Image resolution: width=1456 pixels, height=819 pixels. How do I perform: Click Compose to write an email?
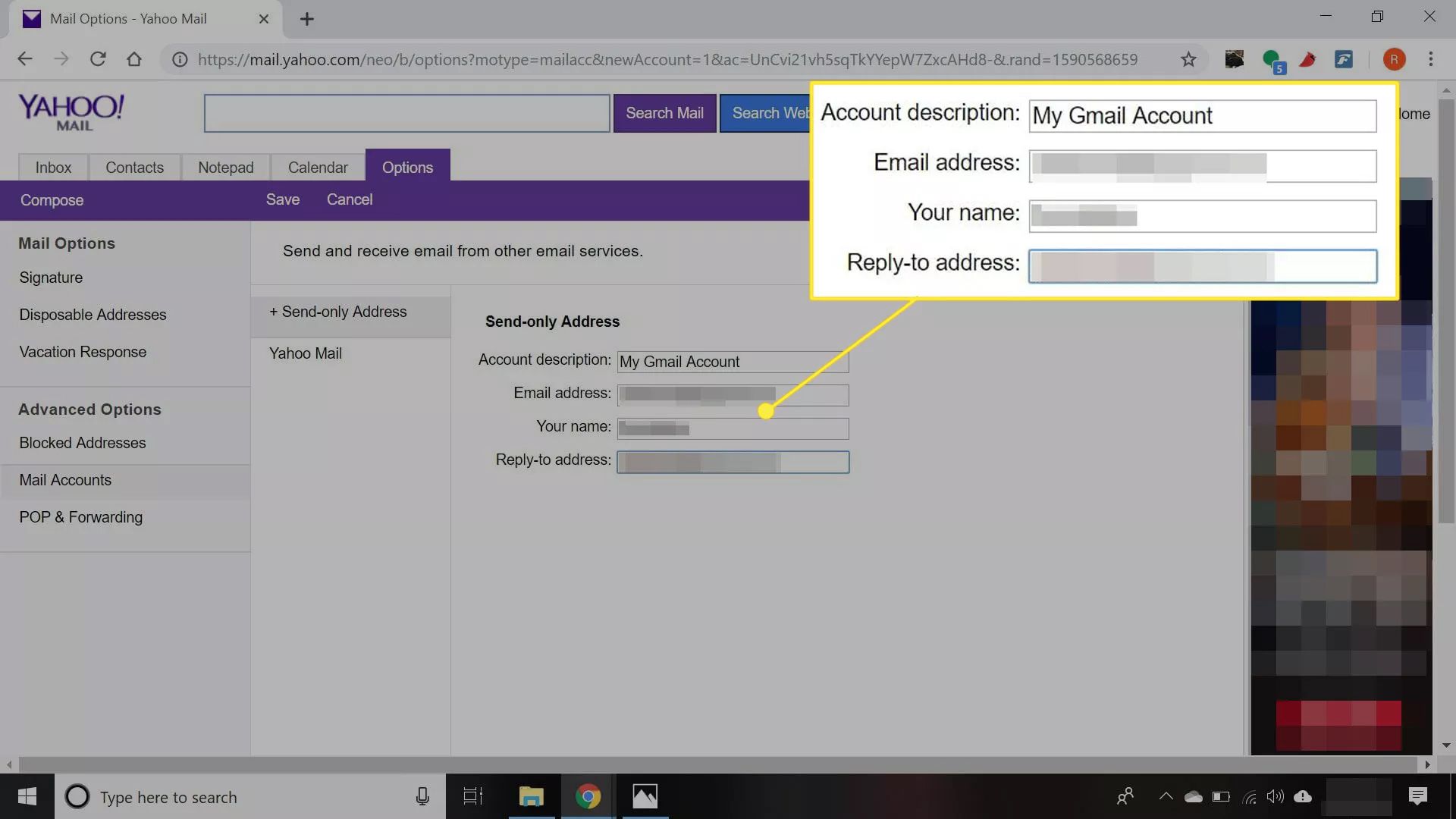52,200
